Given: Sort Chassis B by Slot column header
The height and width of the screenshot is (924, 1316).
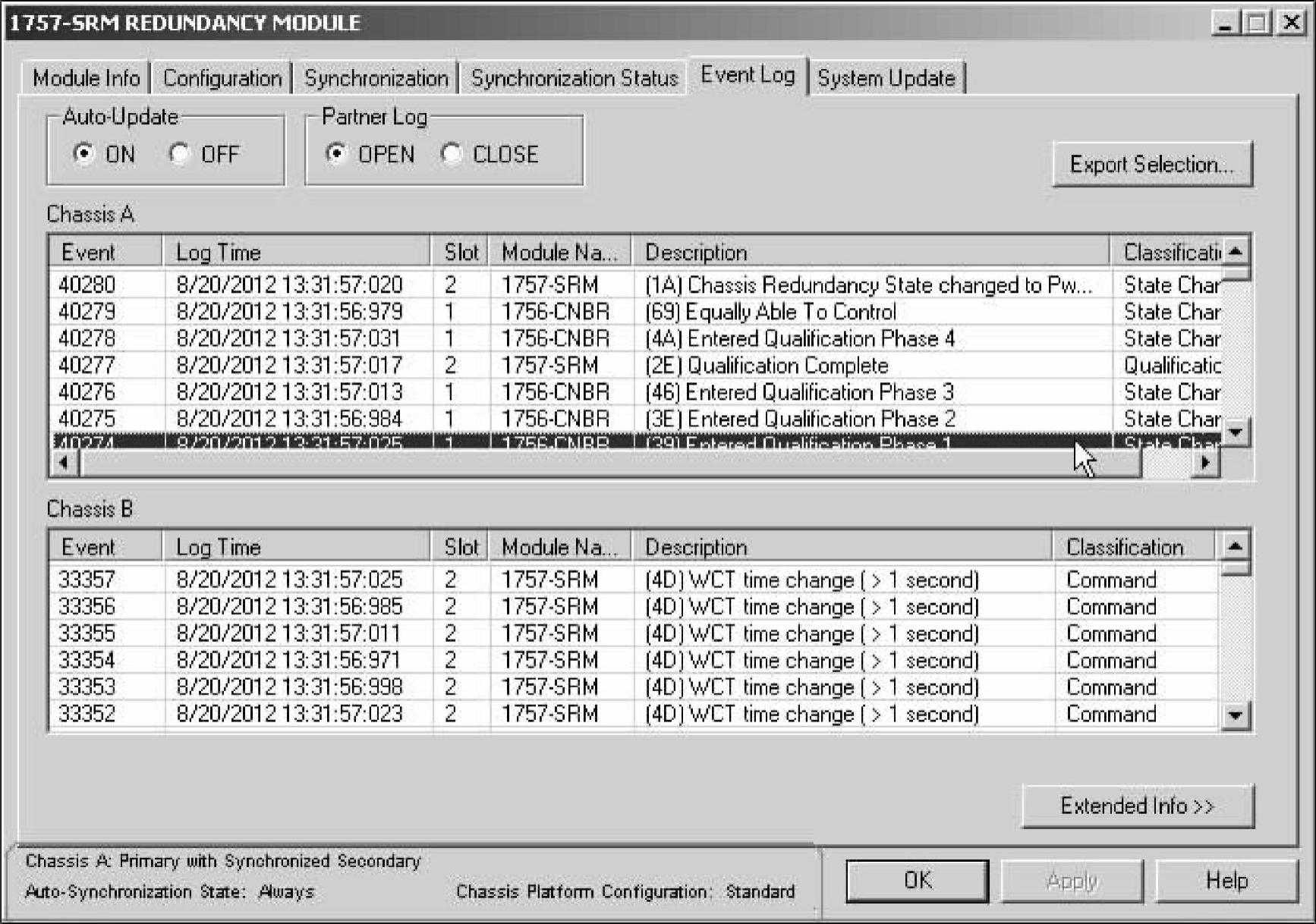Looking at the screenshot, I should [460, 547].
